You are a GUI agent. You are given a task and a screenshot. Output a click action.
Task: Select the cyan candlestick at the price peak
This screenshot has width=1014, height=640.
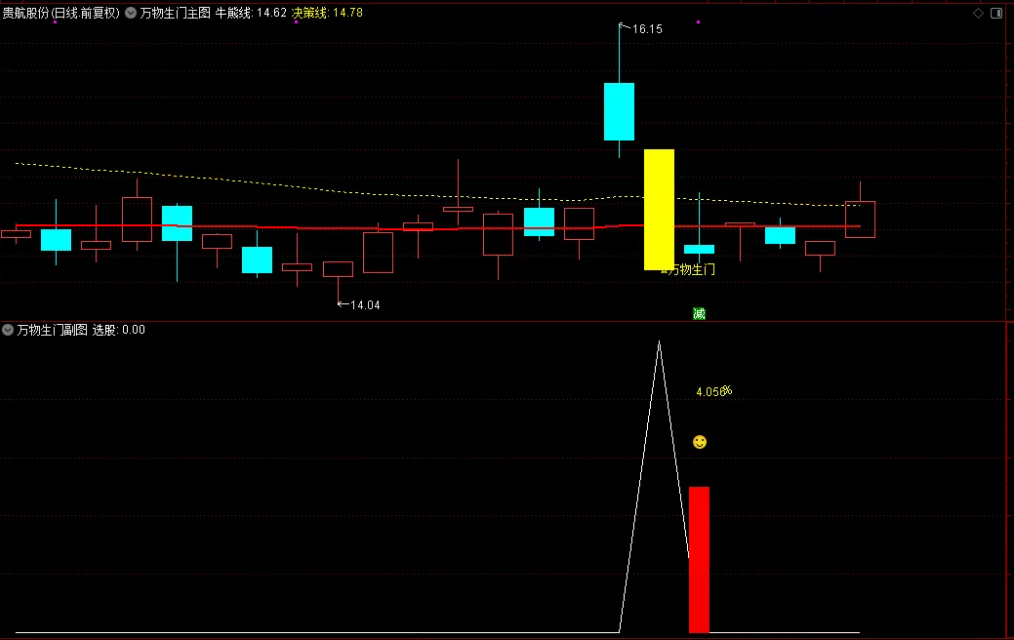click(619, 111)
